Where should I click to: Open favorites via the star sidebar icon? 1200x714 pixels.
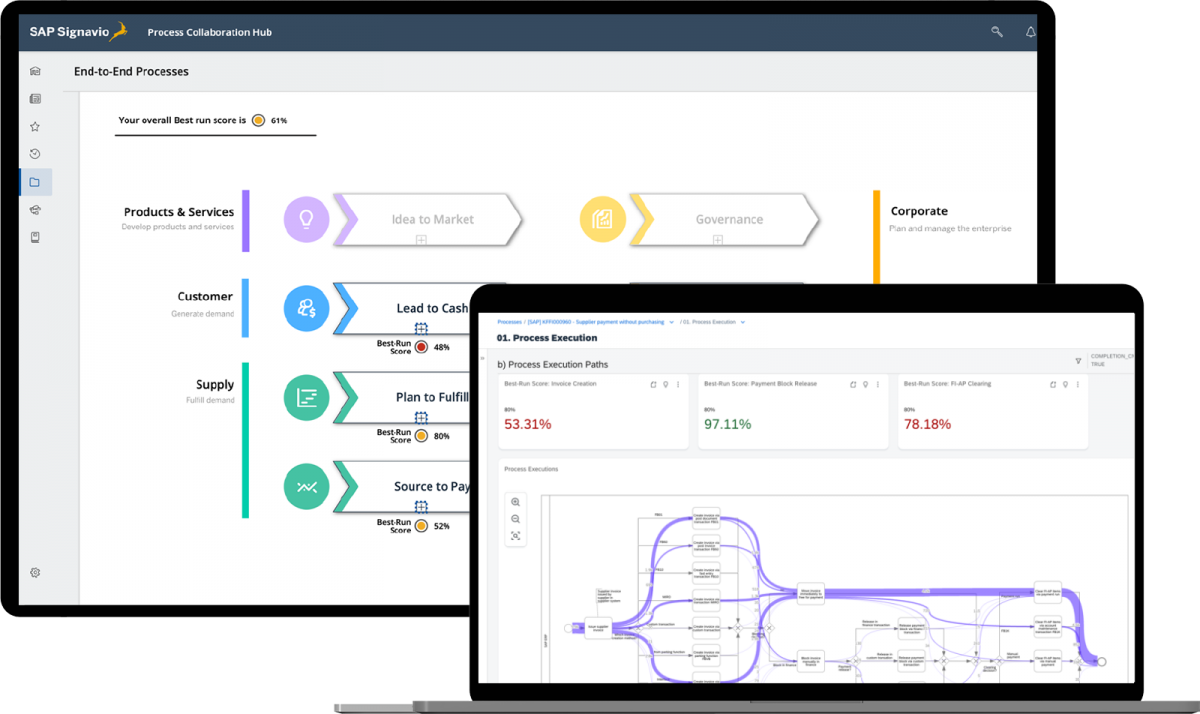[x=34, y=126]
